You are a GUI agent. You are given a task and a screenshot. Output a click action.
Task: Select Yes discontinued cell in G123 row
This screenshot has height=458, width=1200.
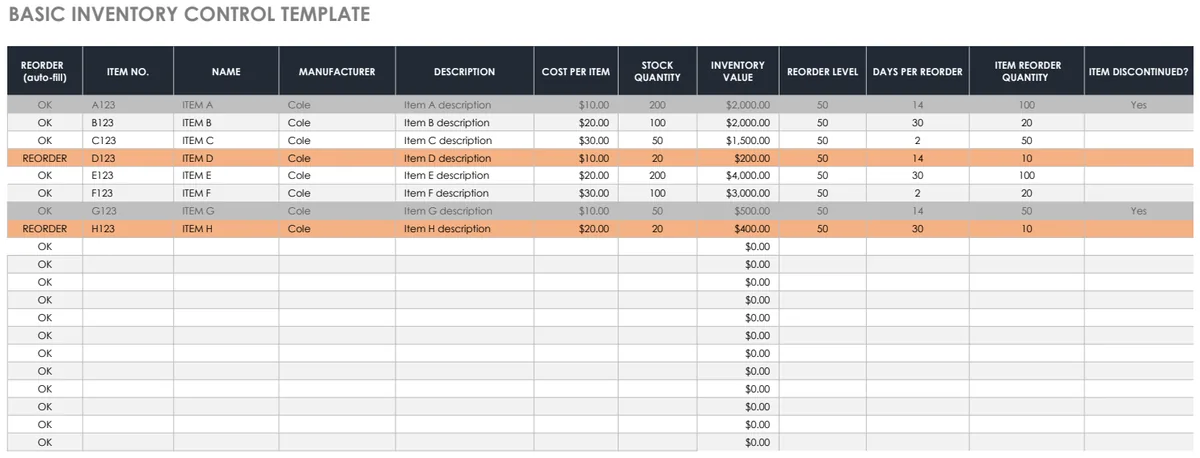click(1138, 211)
